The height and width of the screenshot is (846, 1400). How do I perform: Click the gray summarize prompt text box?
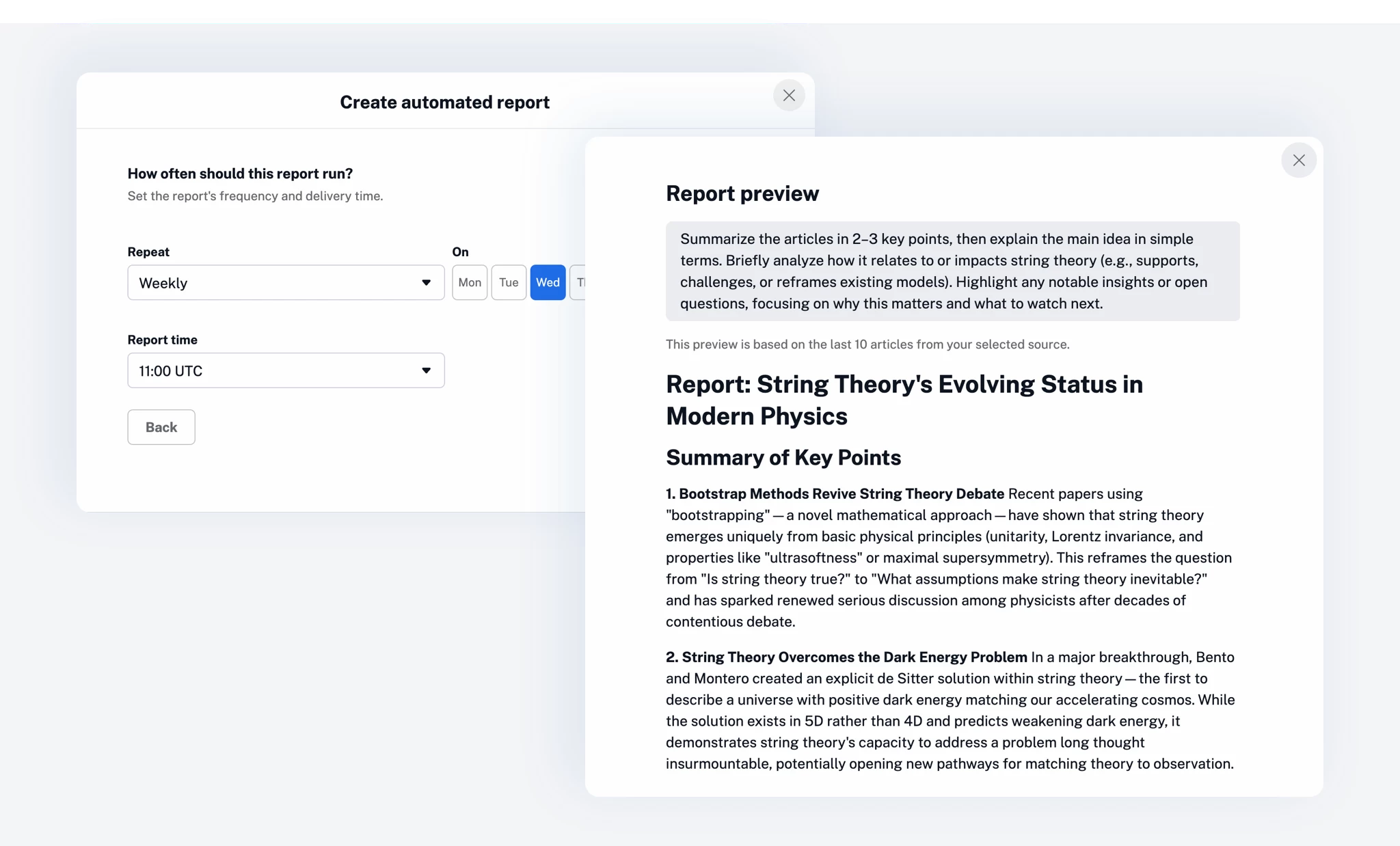click(952, 271)
